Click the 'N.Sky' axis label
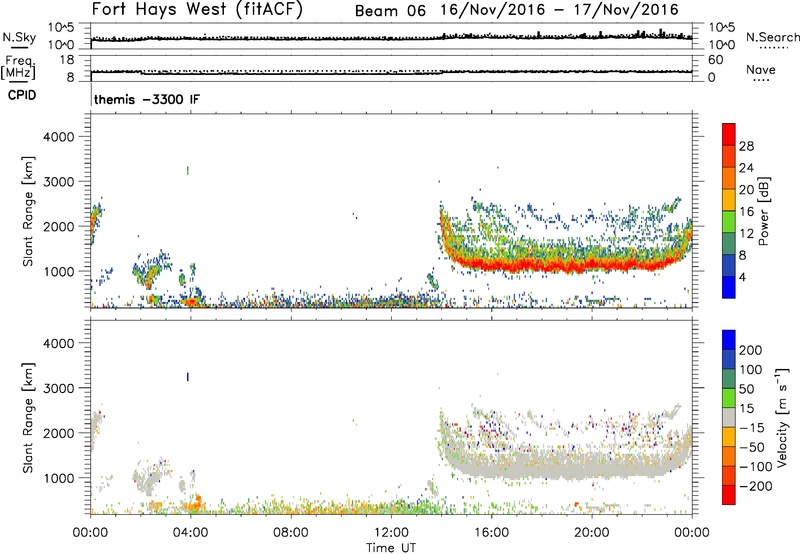The height and width of the screenshot is (554, 800). tap(19, 37)
